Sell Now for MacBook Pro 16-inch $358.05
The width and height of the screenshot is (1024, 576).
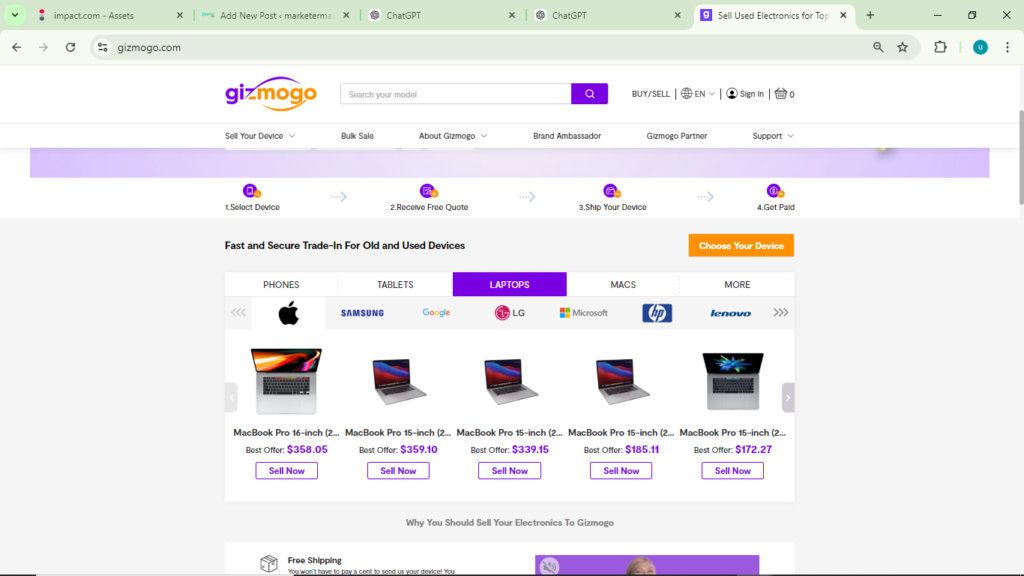click(x=287, y=471)
